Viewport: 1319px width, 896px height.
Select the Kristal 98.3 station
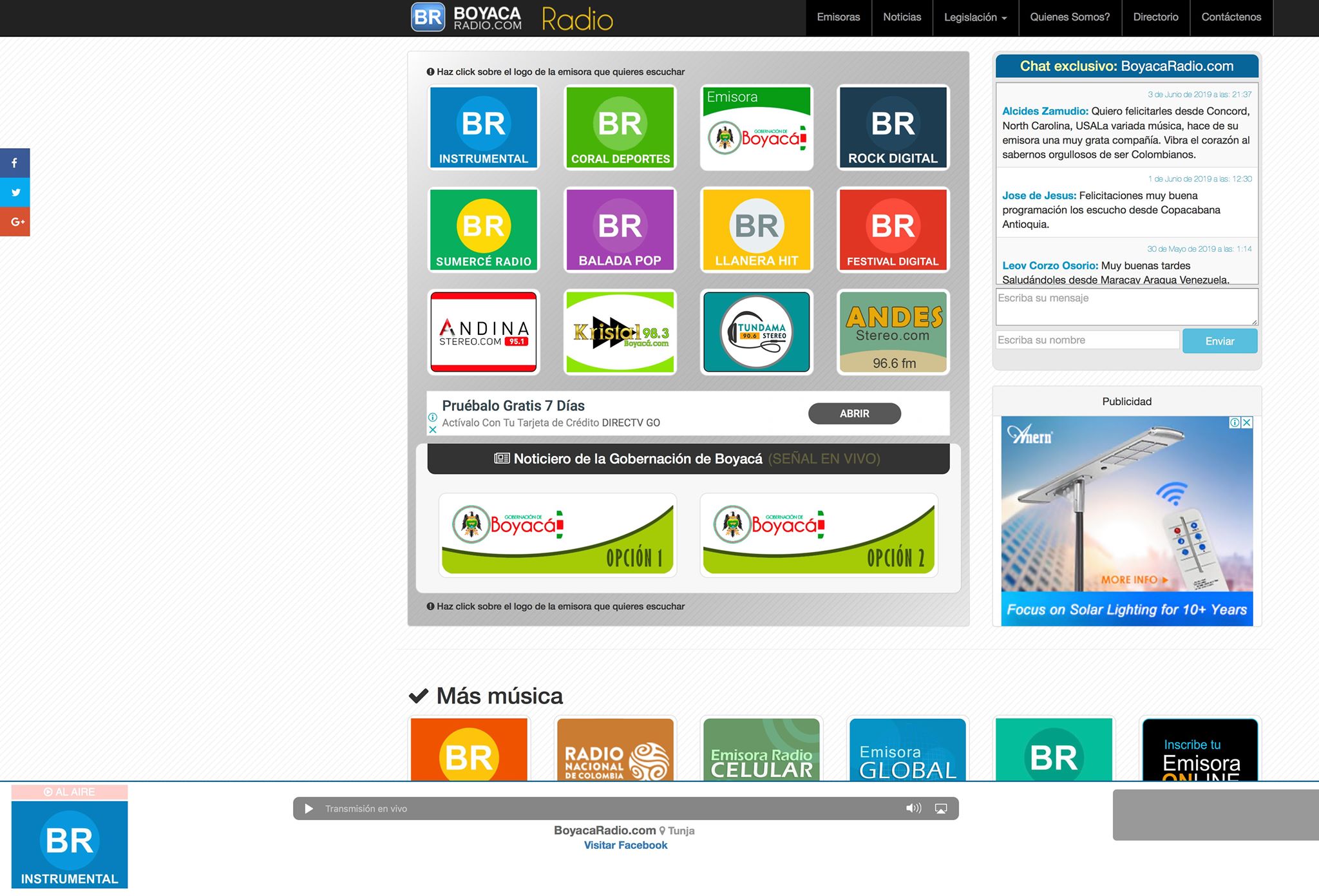[620, 332]
